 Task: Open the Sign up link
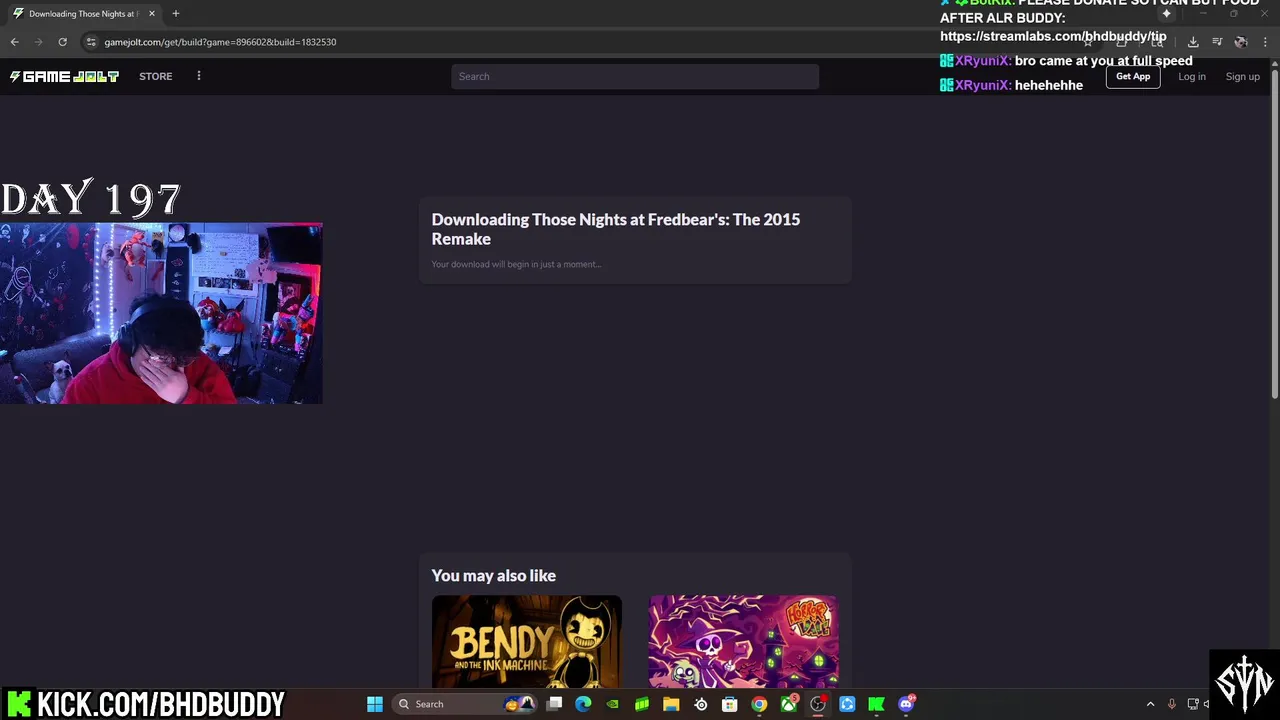(1243, 76)
